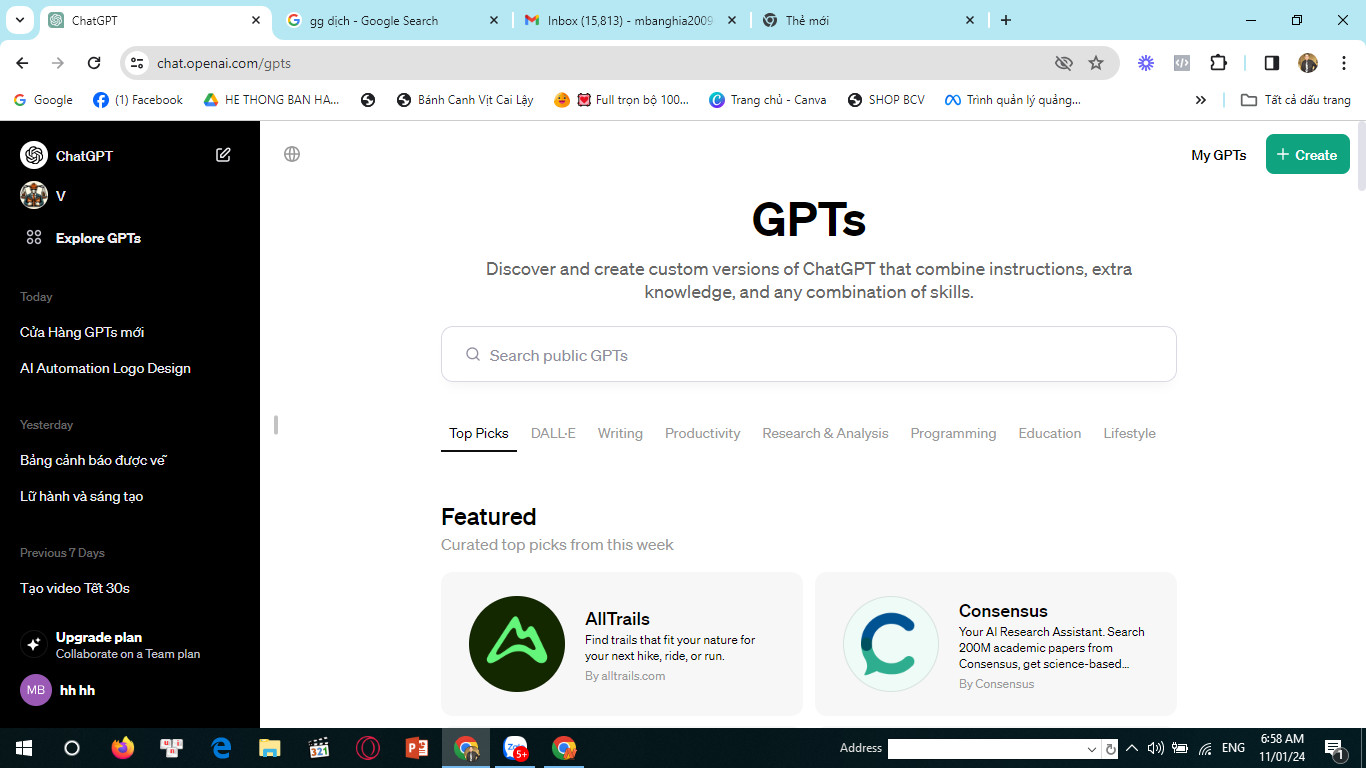Open the My GPTs link
The width and height of the screenshot is (1366, 768).
point(1218,155)
